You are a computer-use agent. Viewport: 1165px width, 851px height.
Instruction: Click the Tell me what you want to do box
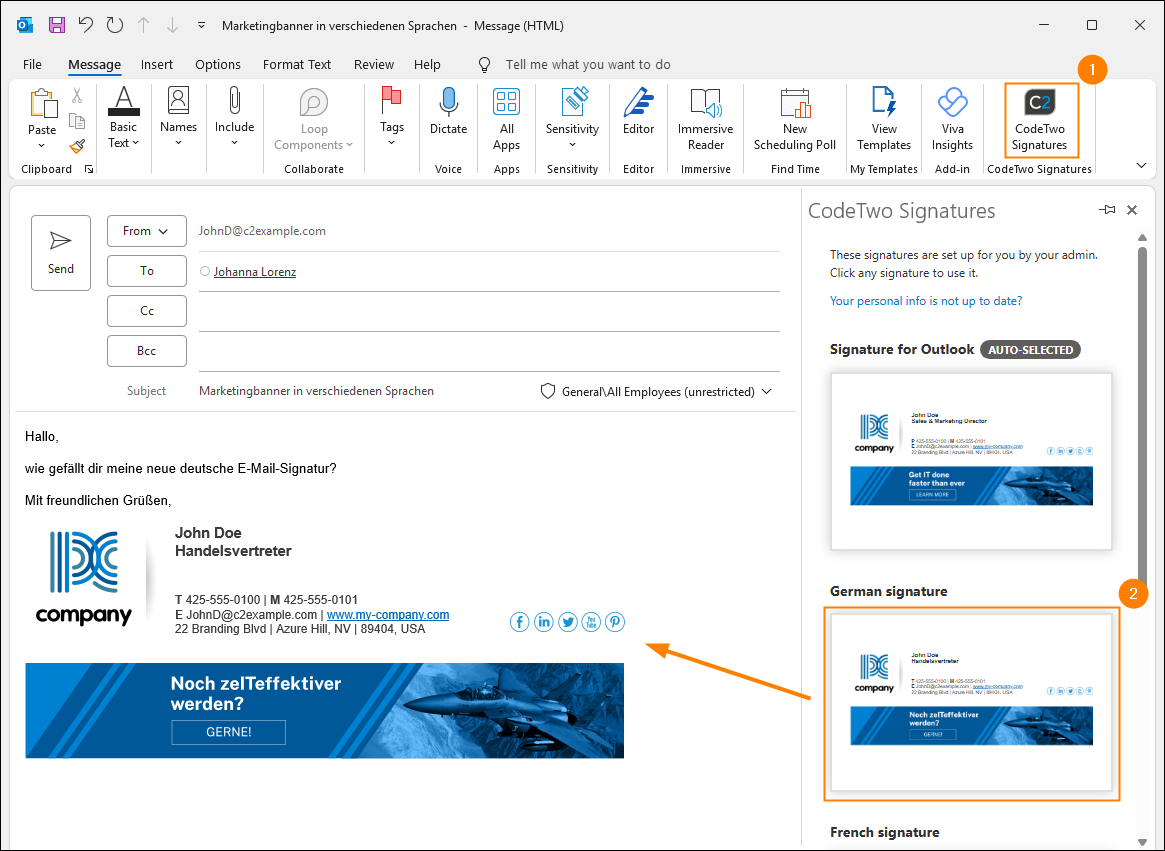588,65
